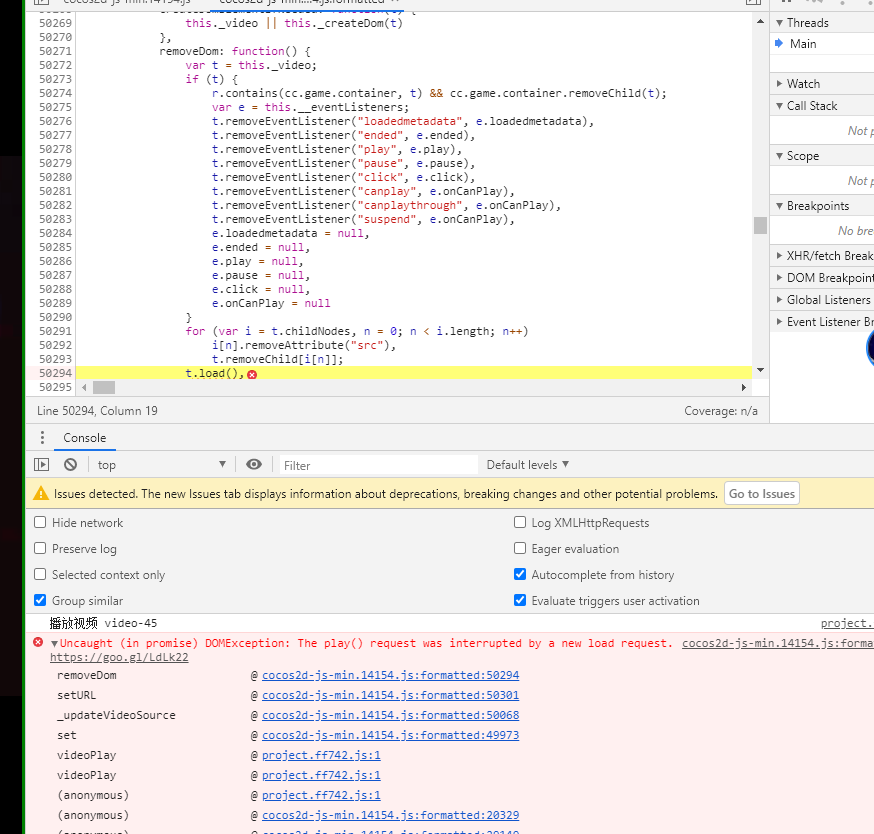Select the Main thread
The width and height of the screenshot is (874, 834).
(803, 43)
